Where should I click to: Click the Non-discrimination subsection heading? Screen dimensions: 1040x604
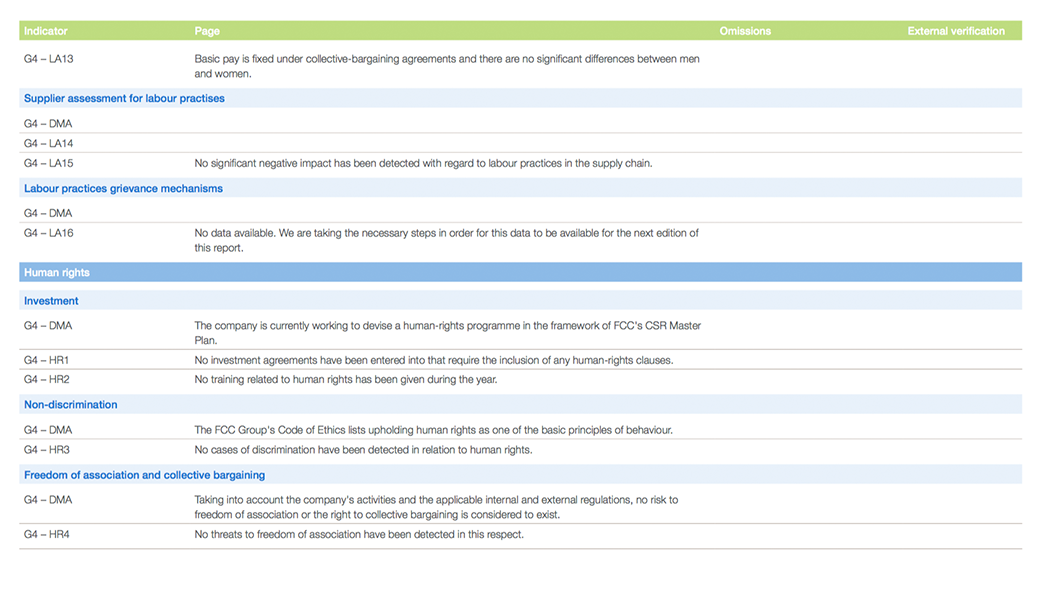point(71,405)
